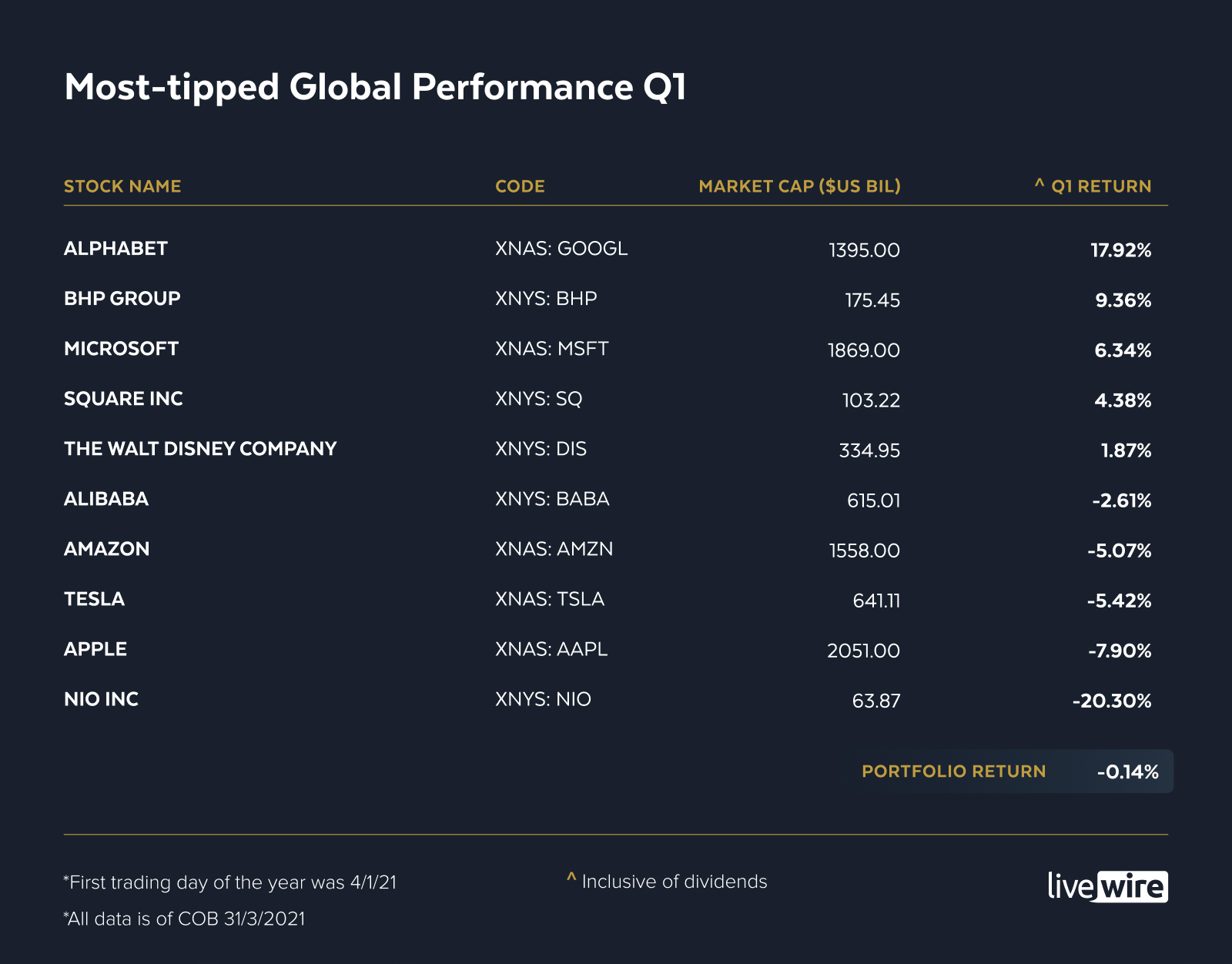
Task: Click Amazon's market cap value 1558.00
Action: pos(864,551)
